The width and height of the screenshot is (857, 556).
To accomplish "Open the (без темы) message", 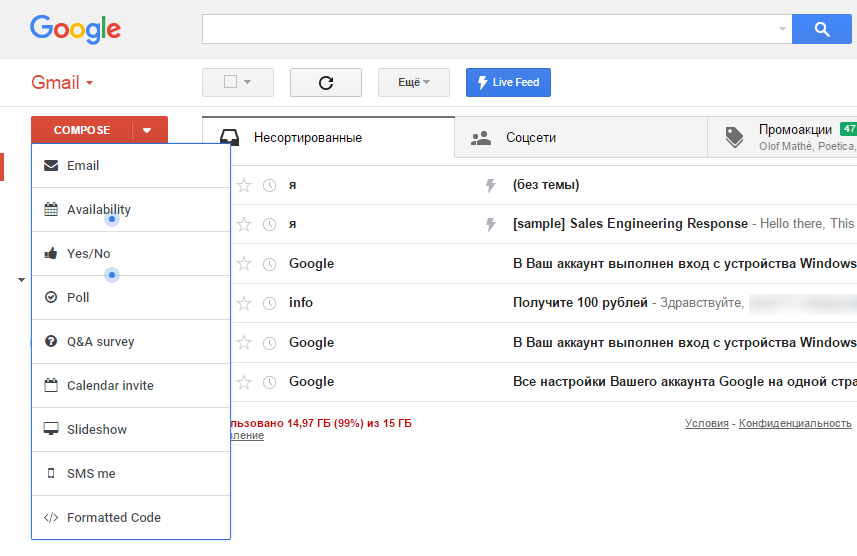I will click(546, 185).
